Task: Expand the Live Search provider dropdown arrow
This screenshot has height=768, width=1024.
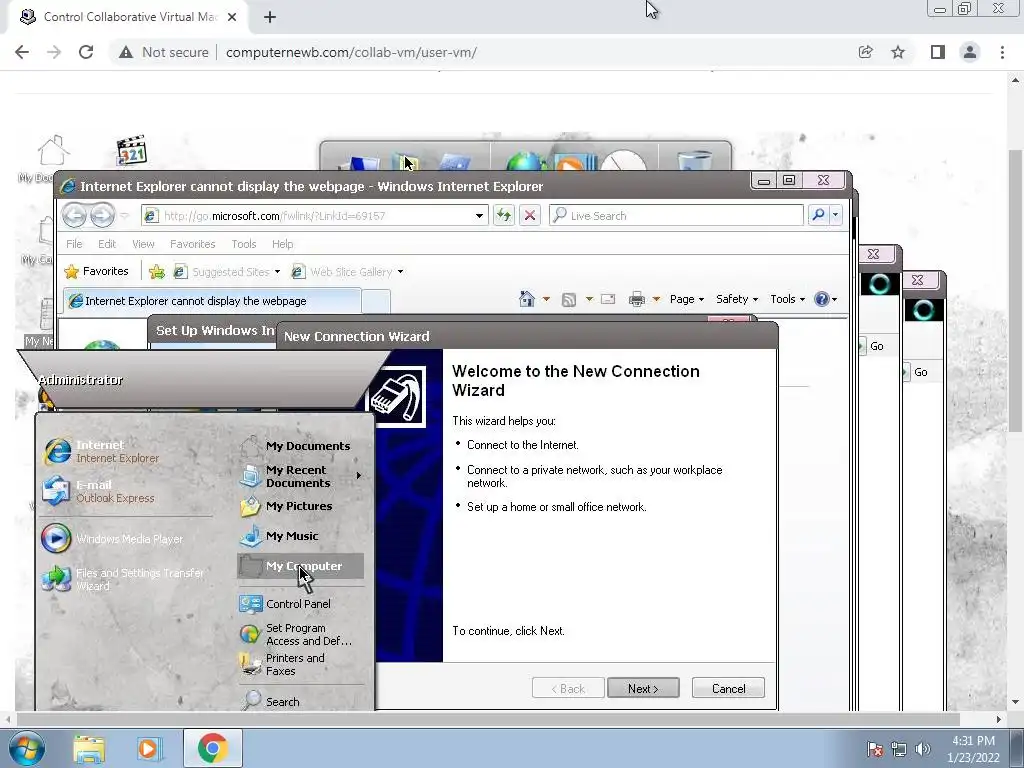Action: pyautogui.click(x=835, y=215)
